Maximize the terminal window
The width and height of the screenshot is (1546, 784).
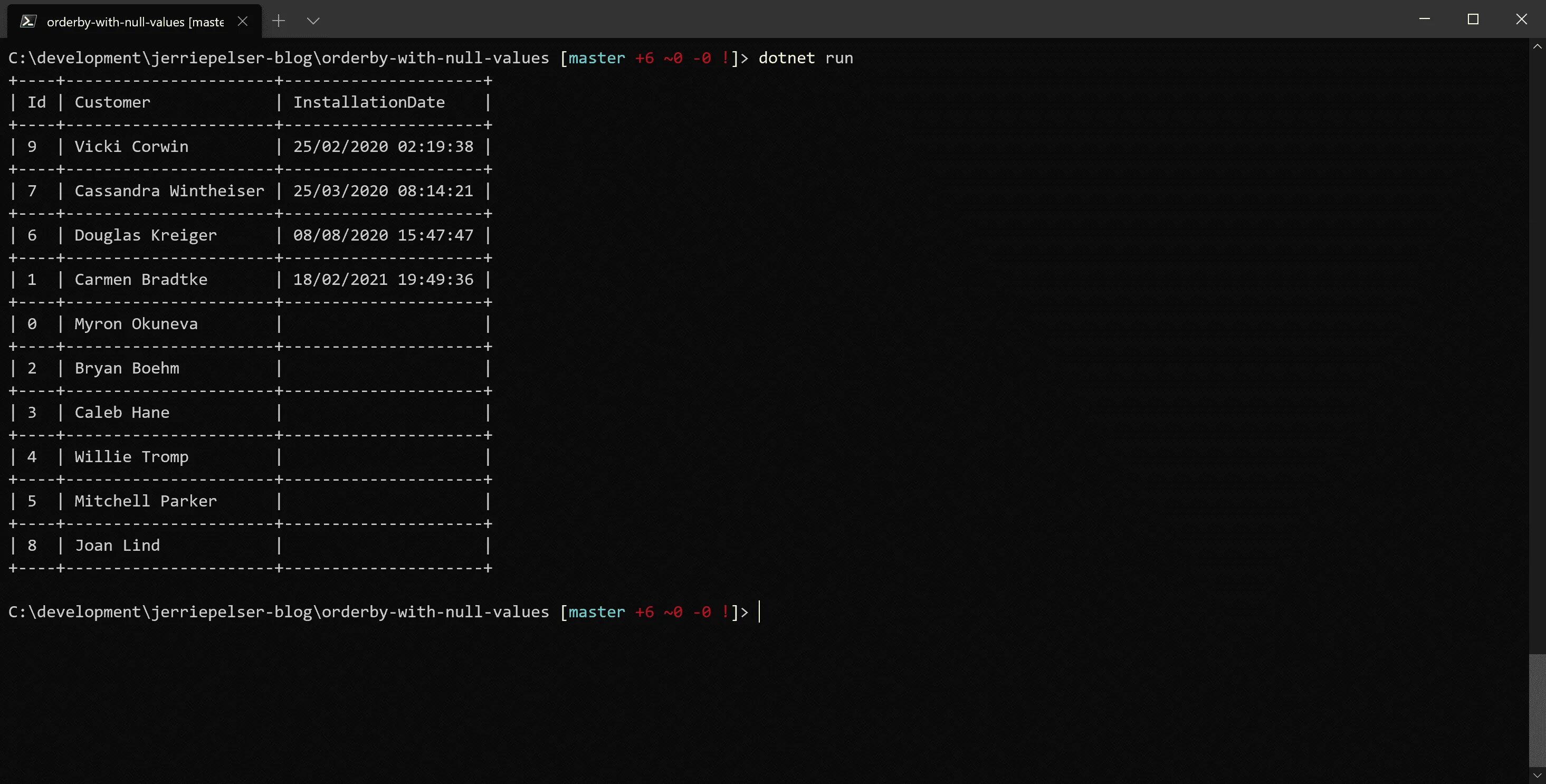1473,19
